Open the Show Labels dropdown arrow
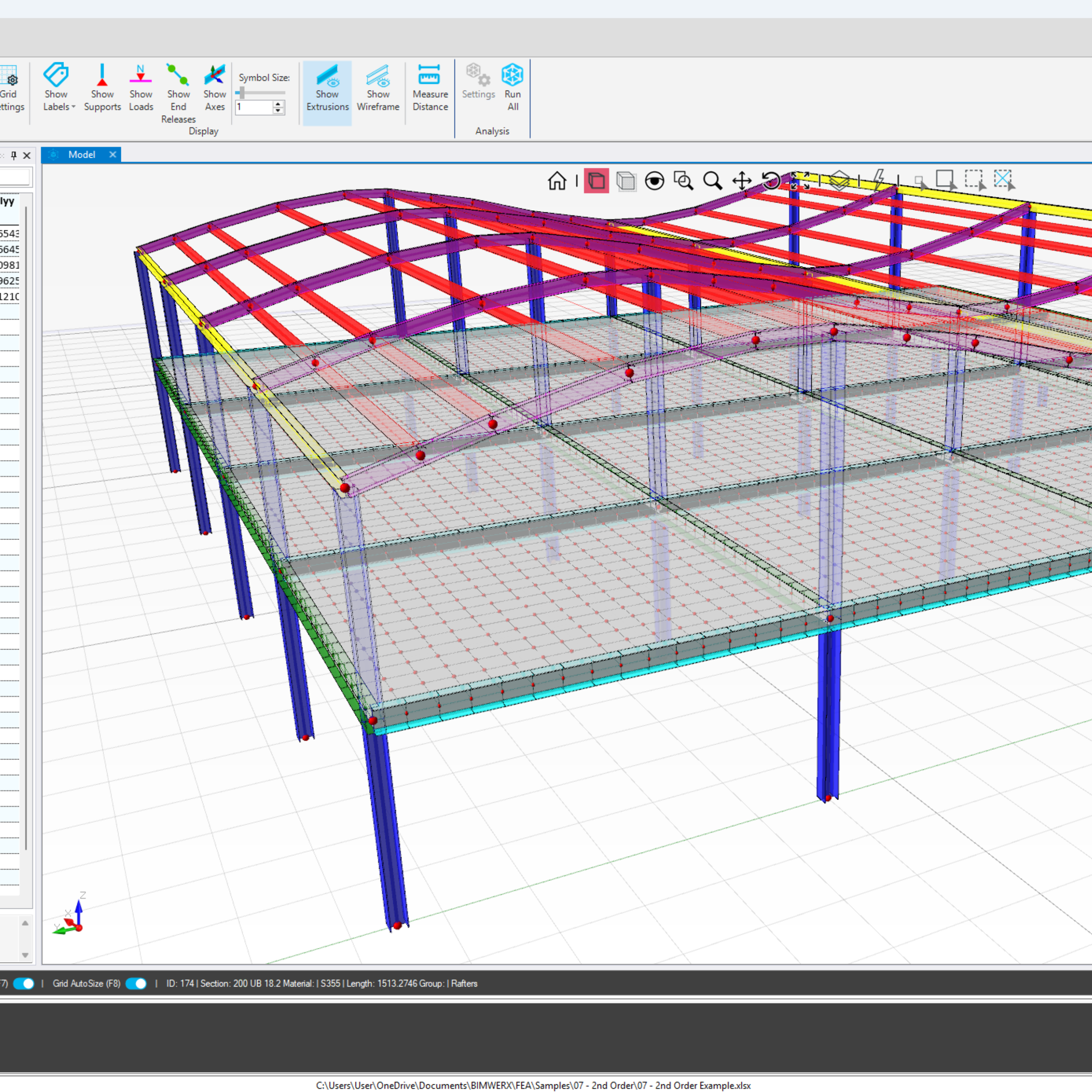Screen dimensions: 1092x1092 point(74,107)
